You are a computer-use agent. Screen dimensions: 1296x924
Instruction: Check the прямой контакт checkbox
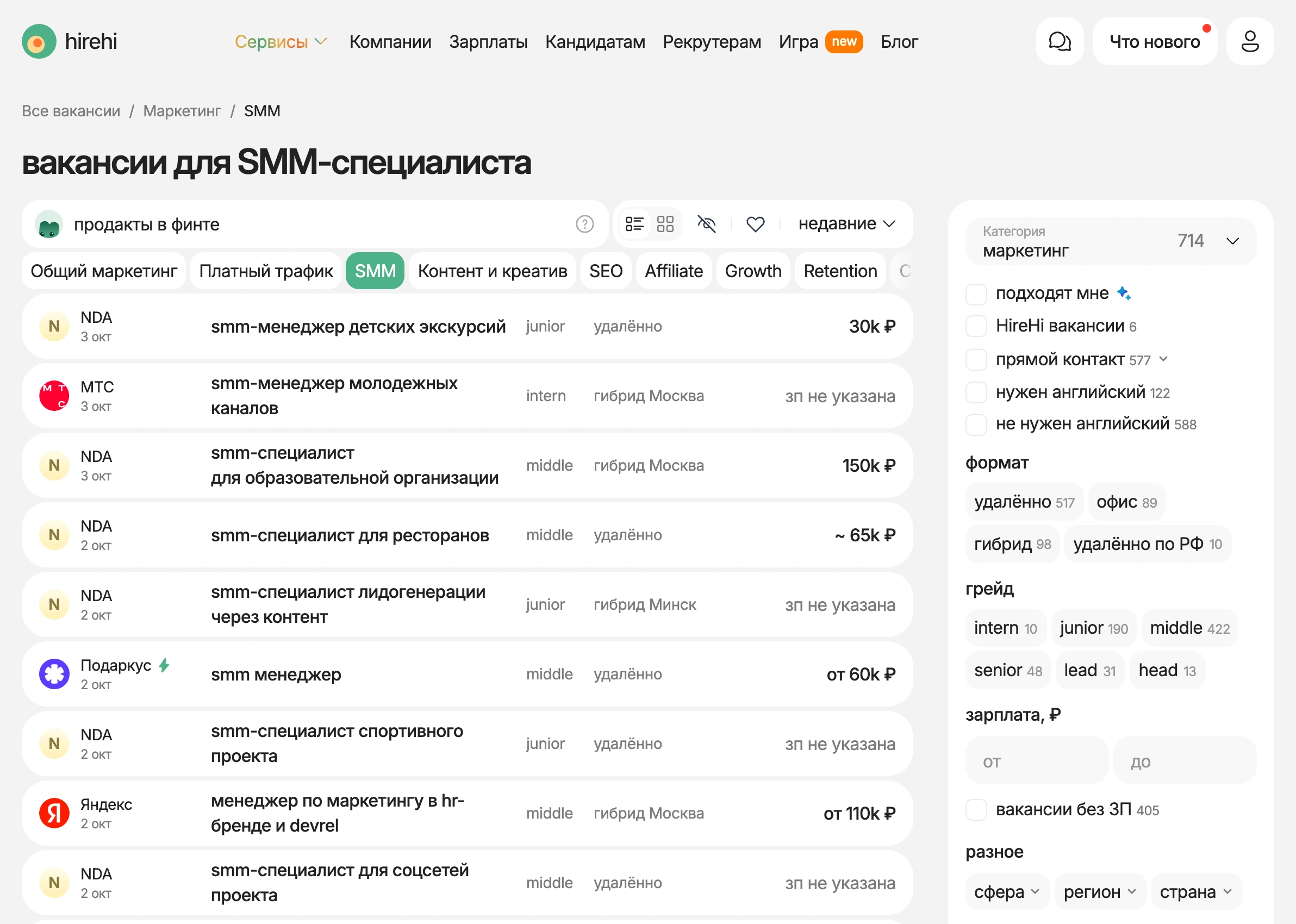[976, 360]
